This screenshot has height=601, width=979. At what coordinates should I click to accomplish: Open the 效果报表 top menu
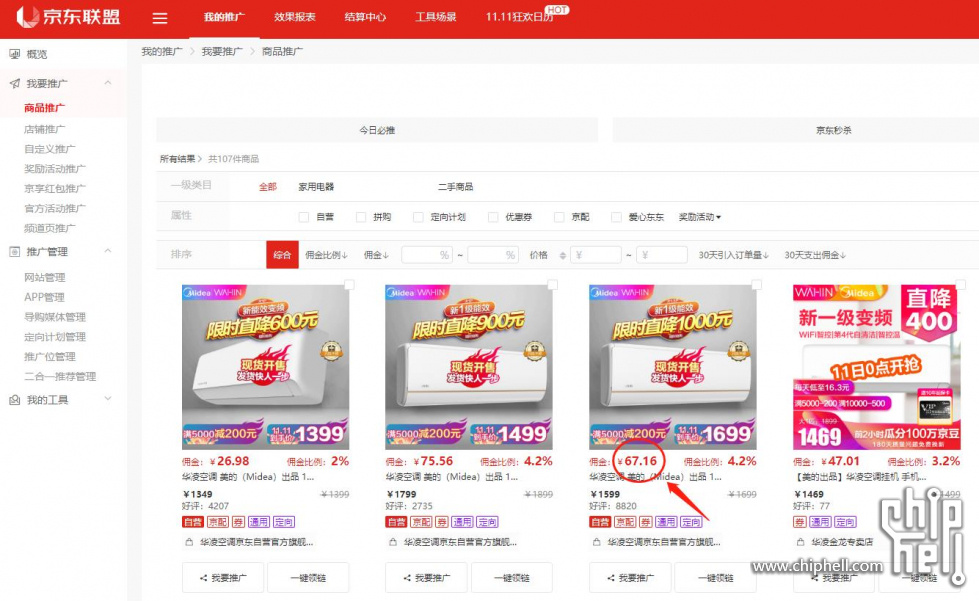tap(295, 17)
